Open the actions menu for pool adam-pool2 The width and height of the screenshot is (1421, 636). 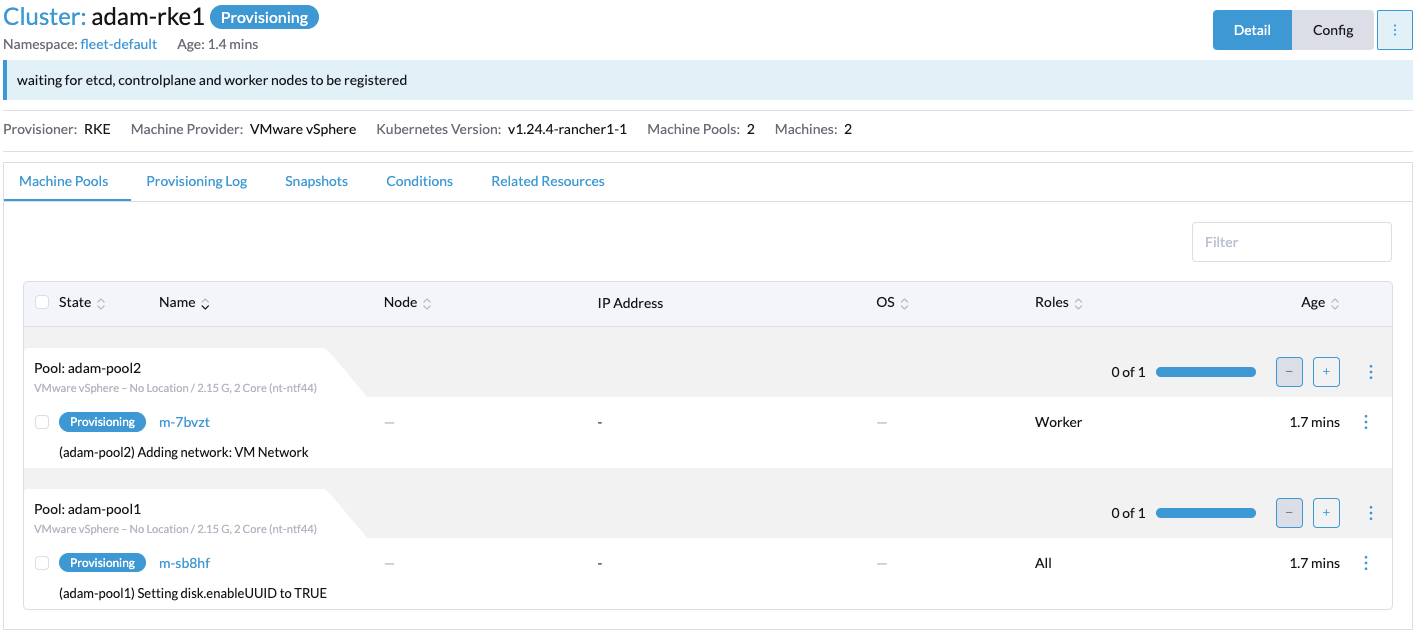tap(1370, 371)
